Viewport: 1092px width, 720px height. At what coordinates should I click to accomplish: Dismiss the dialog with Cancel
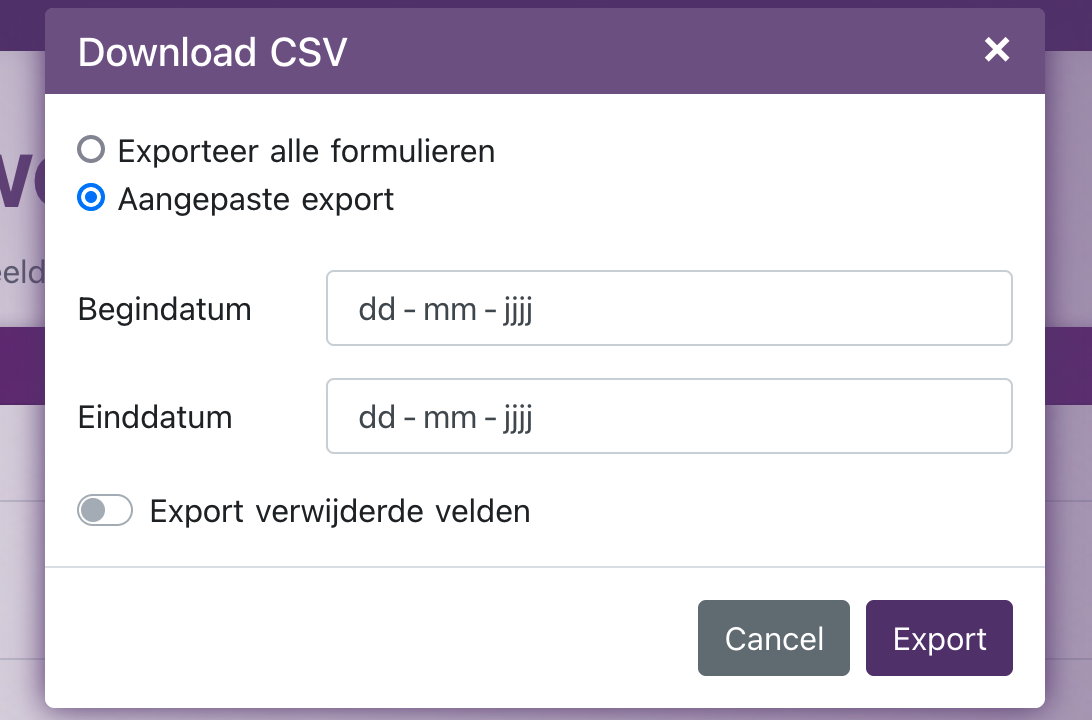pyautogui.click(x=773, y=639)
